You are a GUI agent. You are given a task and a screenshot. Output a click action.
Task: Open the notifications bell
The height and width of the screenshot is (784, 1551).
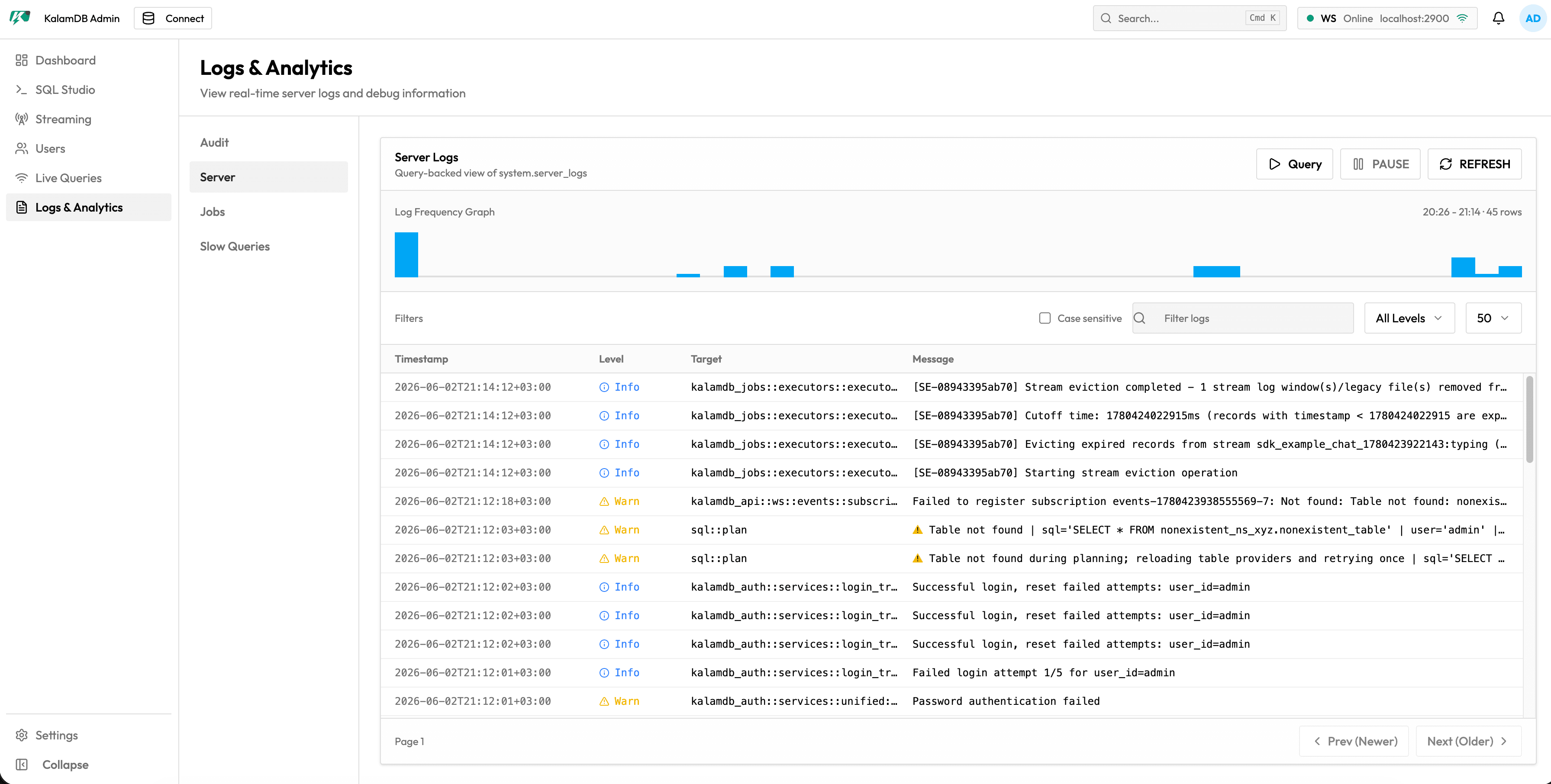point(1498,18)
